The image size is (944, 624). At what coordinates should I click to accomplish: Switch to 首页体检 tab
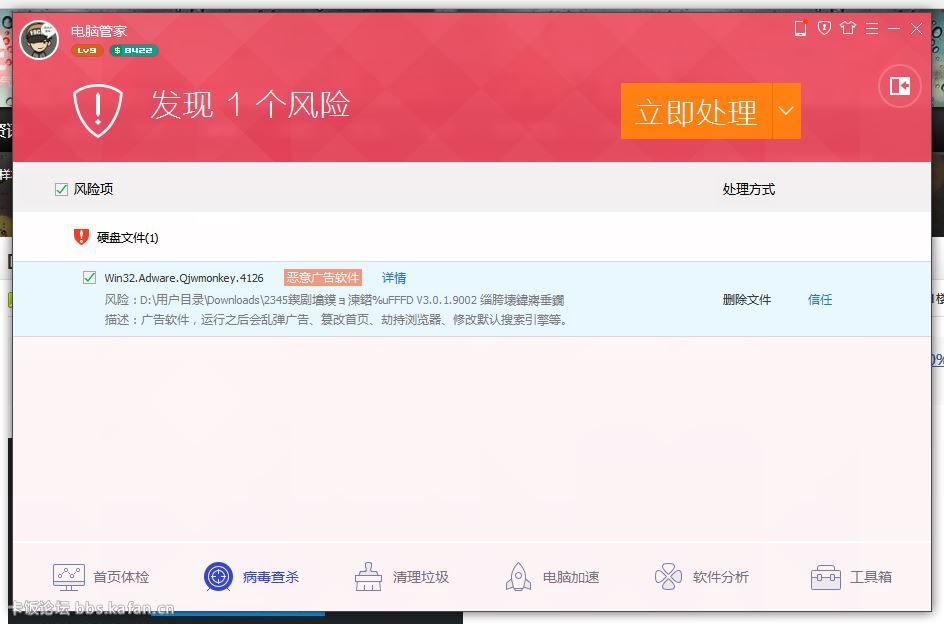tap(101, 577)
